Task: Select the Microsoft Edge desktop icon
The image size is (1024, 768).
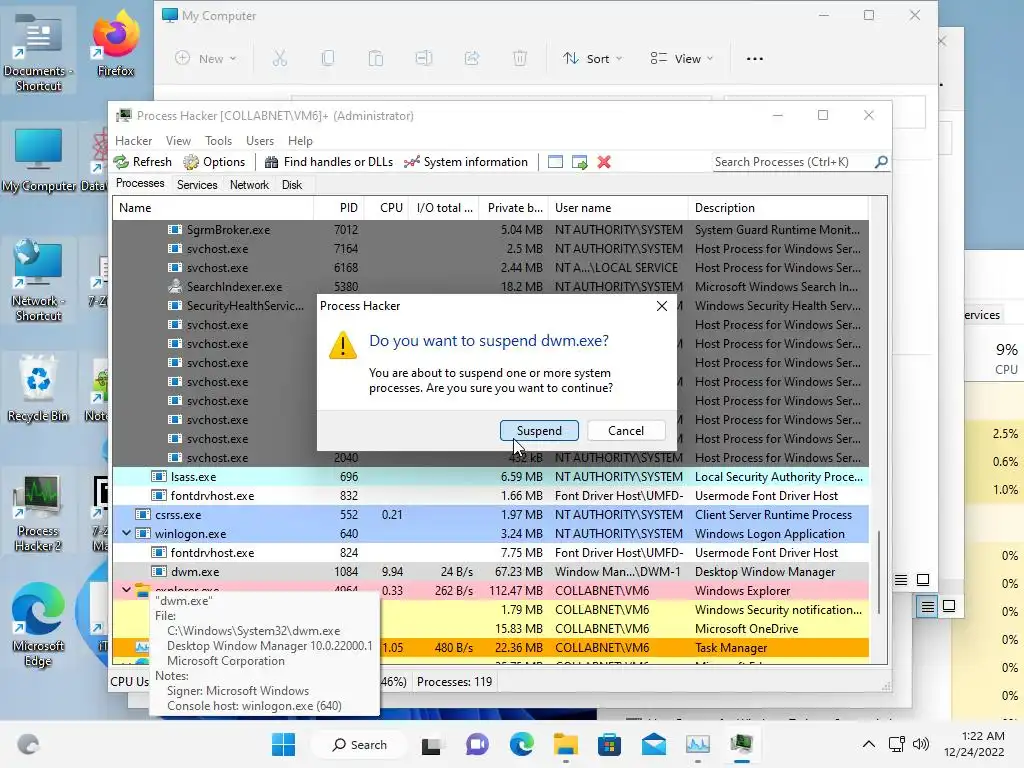Action: click(x=38, y=624)
